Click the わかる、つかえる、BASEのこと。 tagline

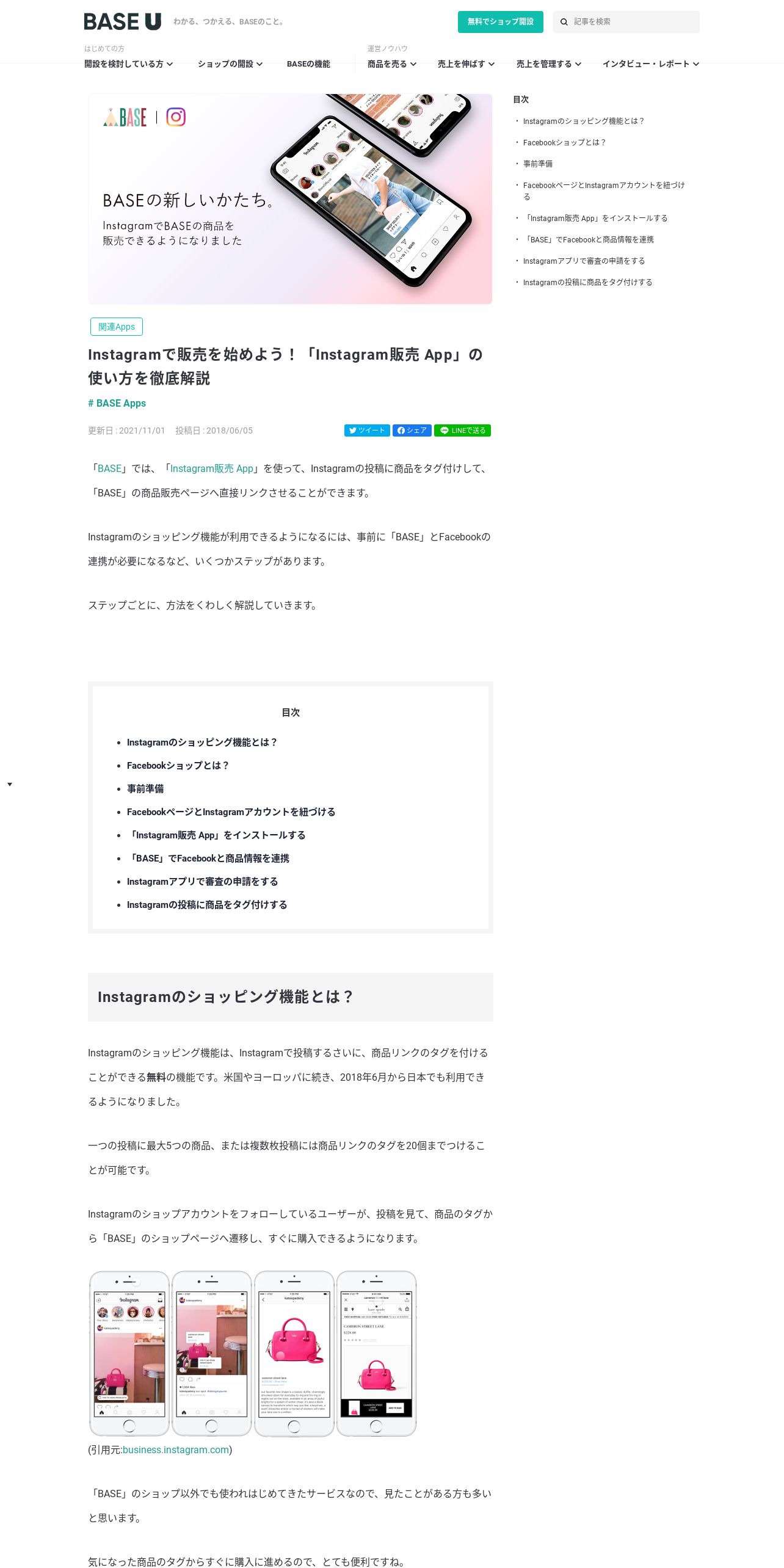tap(228, 22)
